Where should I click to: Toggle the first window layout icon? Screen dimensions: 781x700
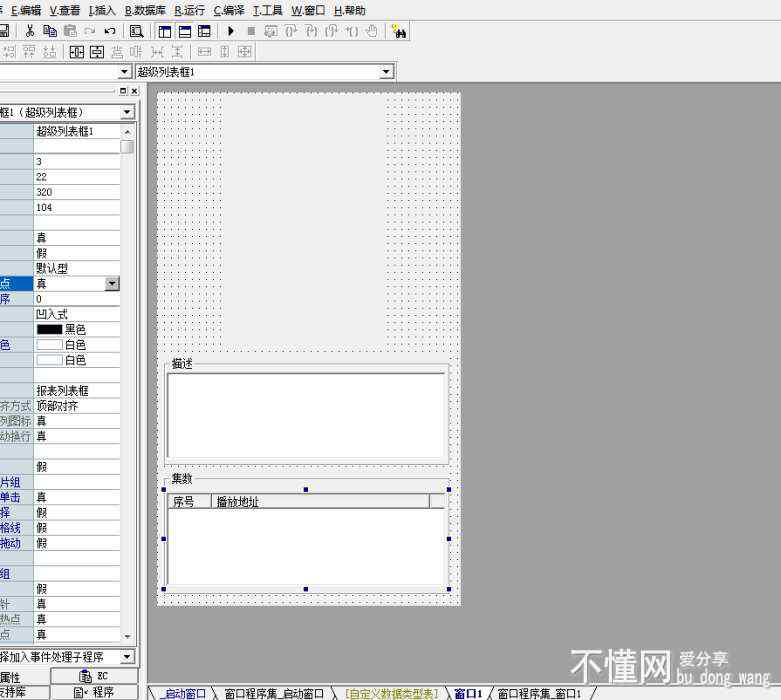pyautogui.click(x=165, y=32)
